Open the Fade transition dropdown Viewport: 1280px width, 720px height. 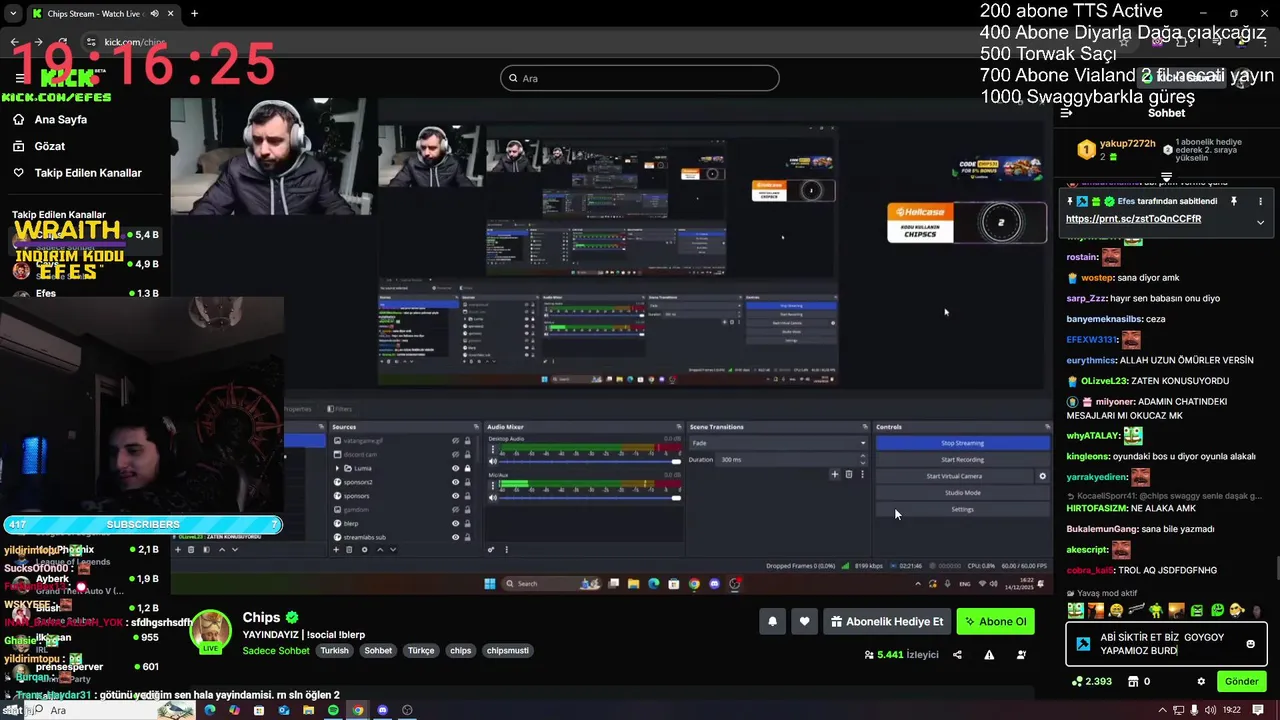click(778, 443)
